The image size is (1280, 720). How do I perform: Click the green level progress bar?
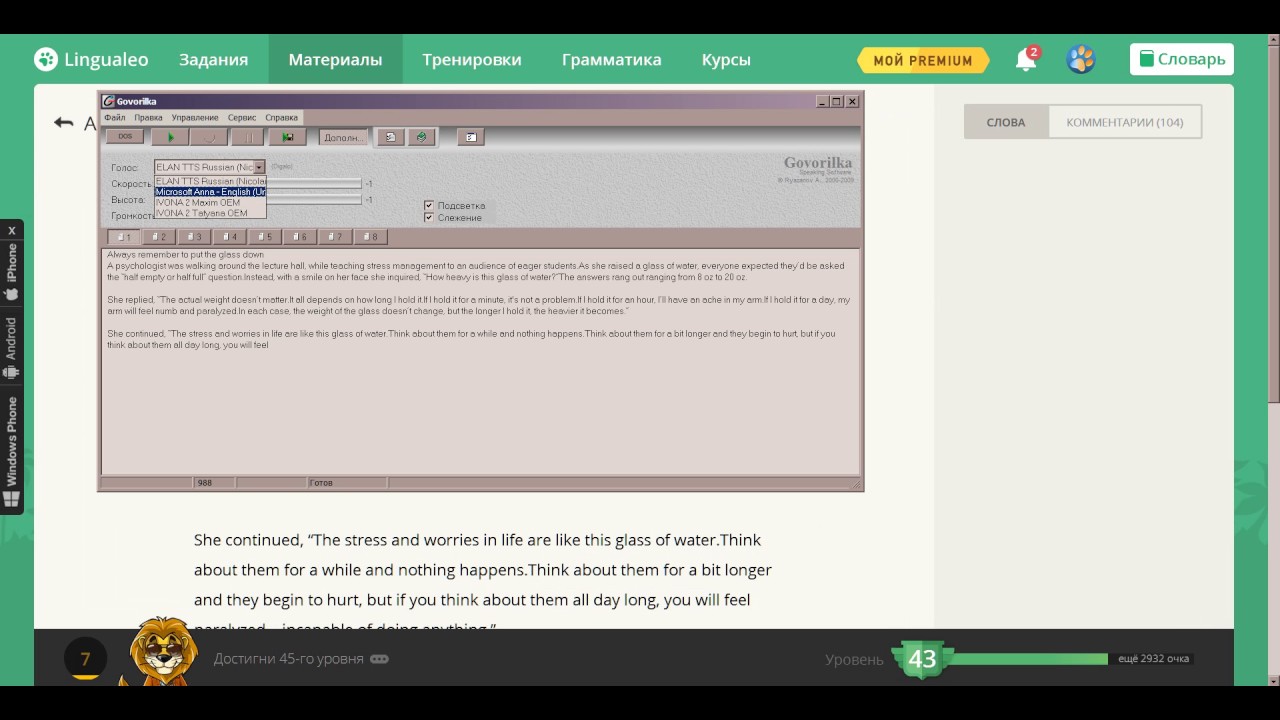(1029, 659)
